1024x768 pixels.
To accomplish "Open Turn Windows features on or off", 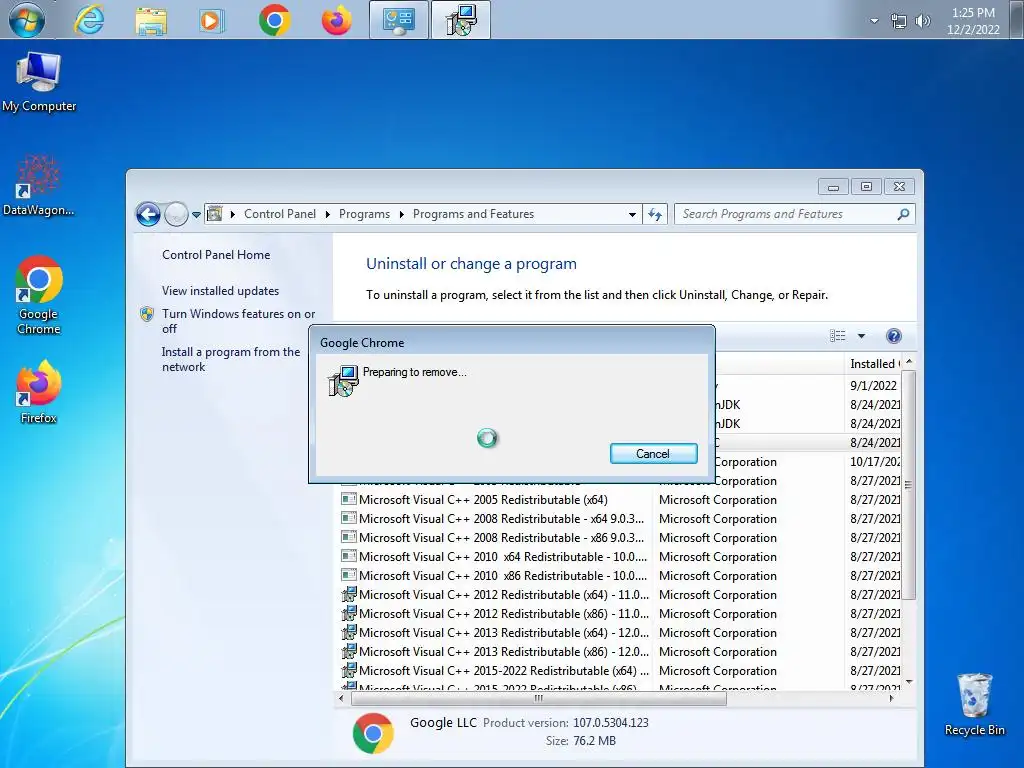I will [x=238, y=321].
